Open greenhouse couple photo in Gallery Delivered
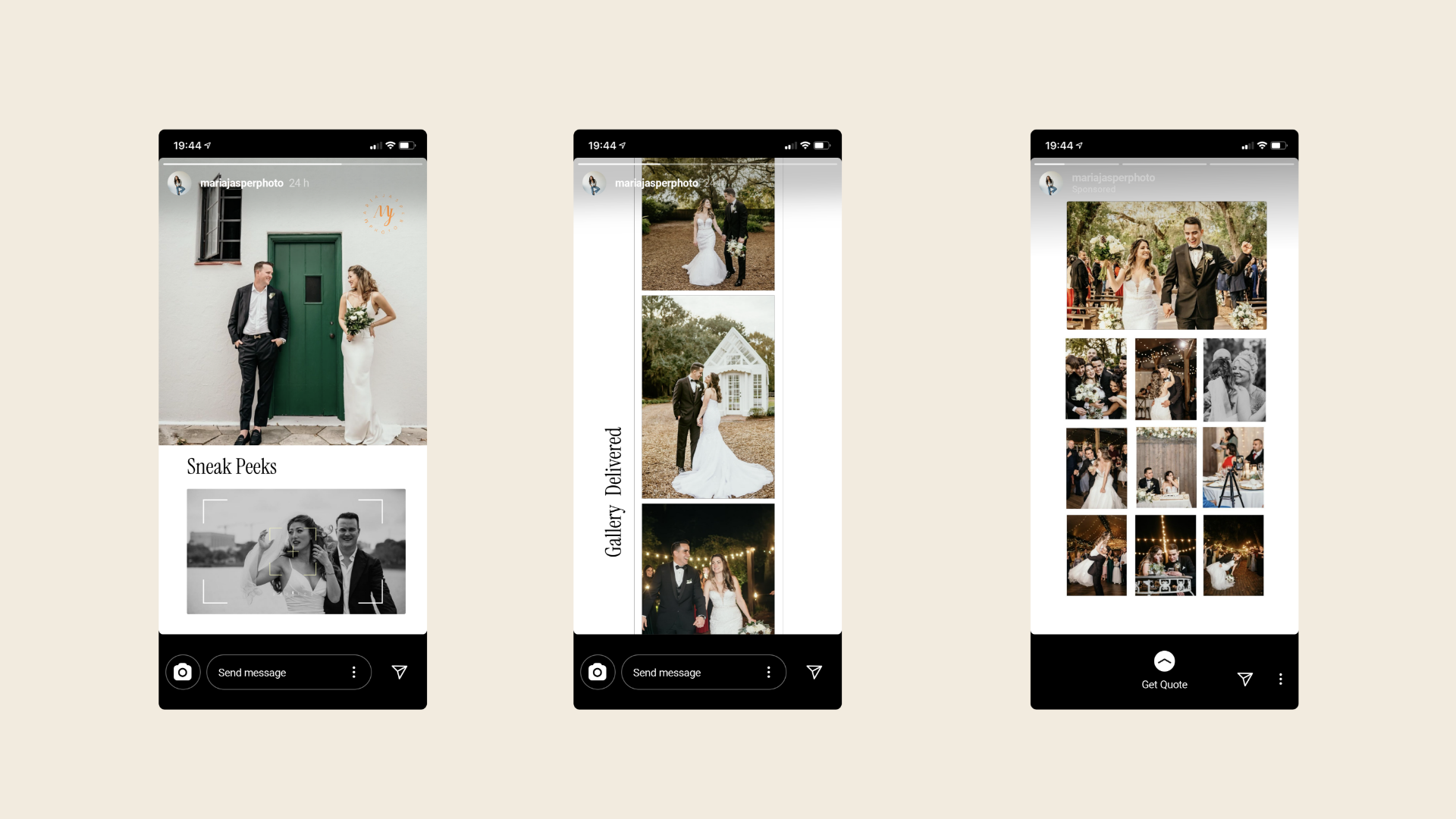 point(708,397)
